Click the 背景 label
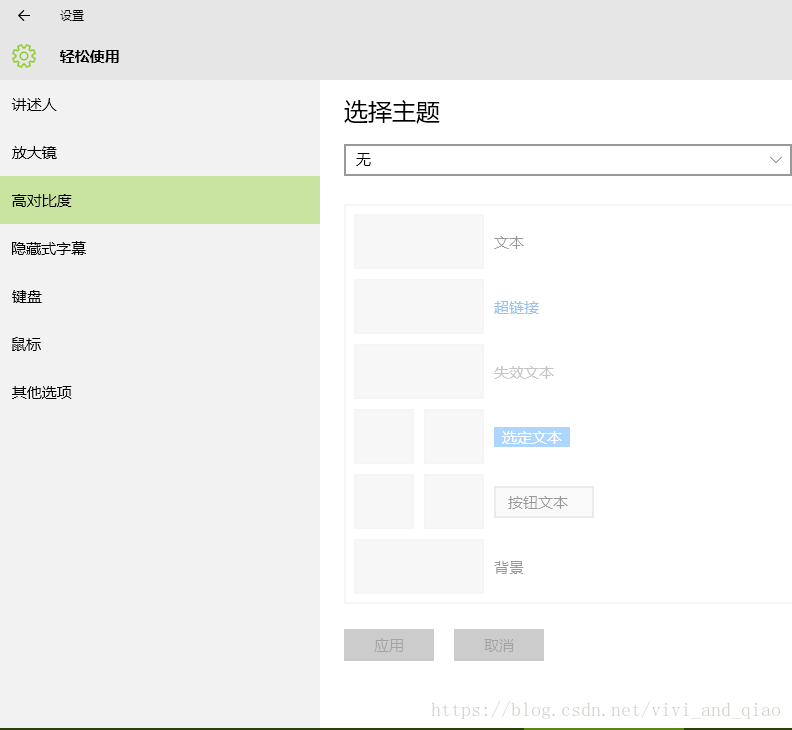 509,568
